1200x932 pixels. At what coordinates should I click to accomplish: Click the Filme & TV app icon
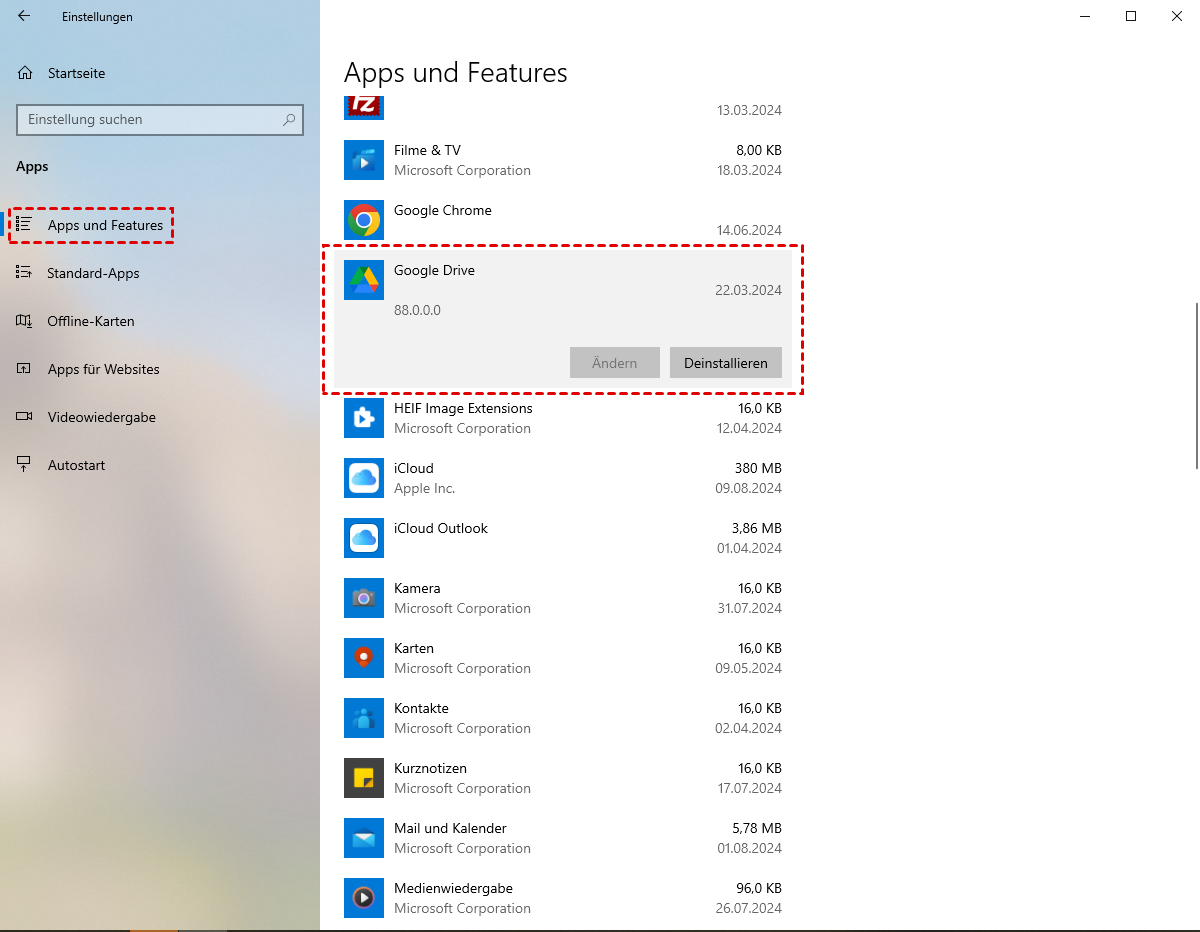click(364, 160)
